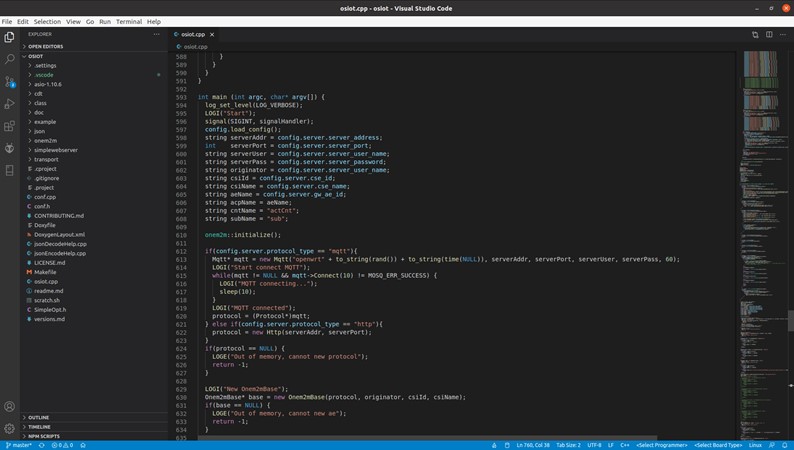Expand the transport folder
The width and height of the screenshot is (794, 450).
94,159
